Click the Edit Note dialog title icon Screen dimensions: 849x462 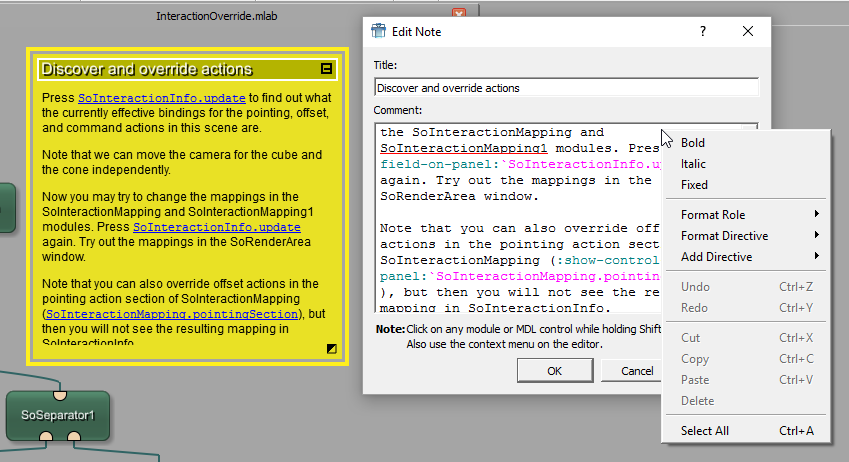377,31
